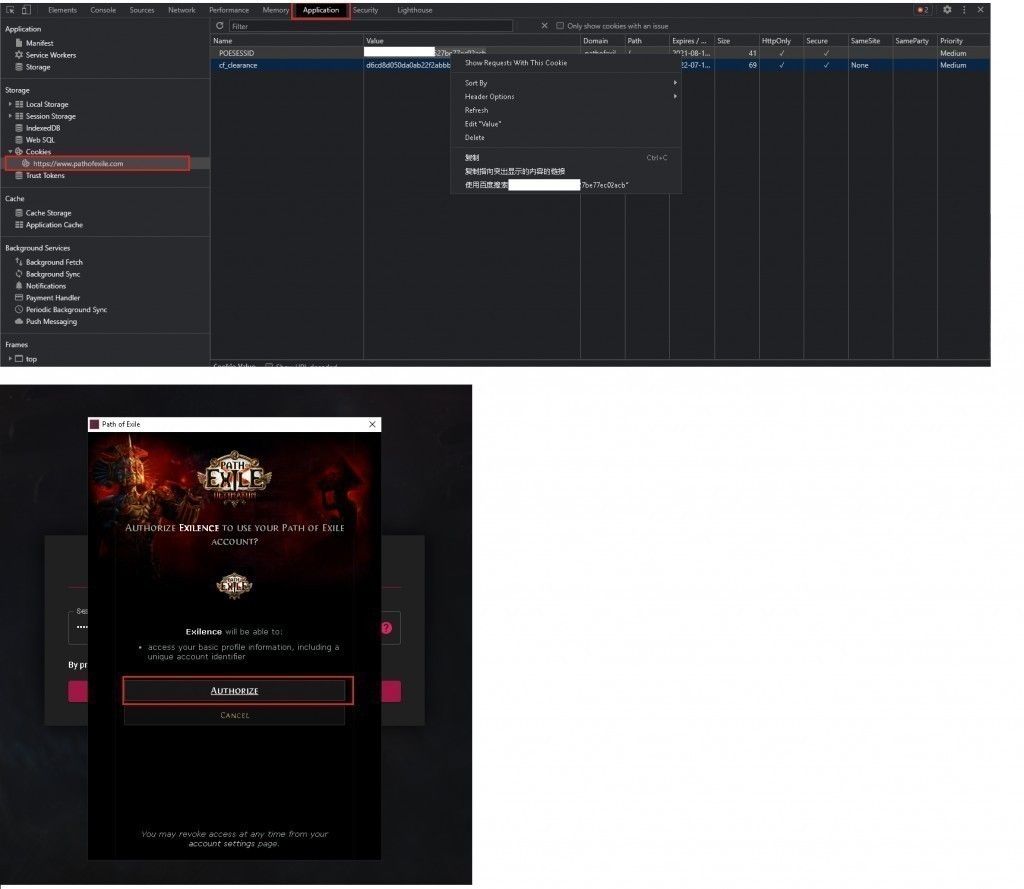Toggle the device toolbar icon
The width and height of the screenshot is (1024, 889).
(x=25, y=10)
